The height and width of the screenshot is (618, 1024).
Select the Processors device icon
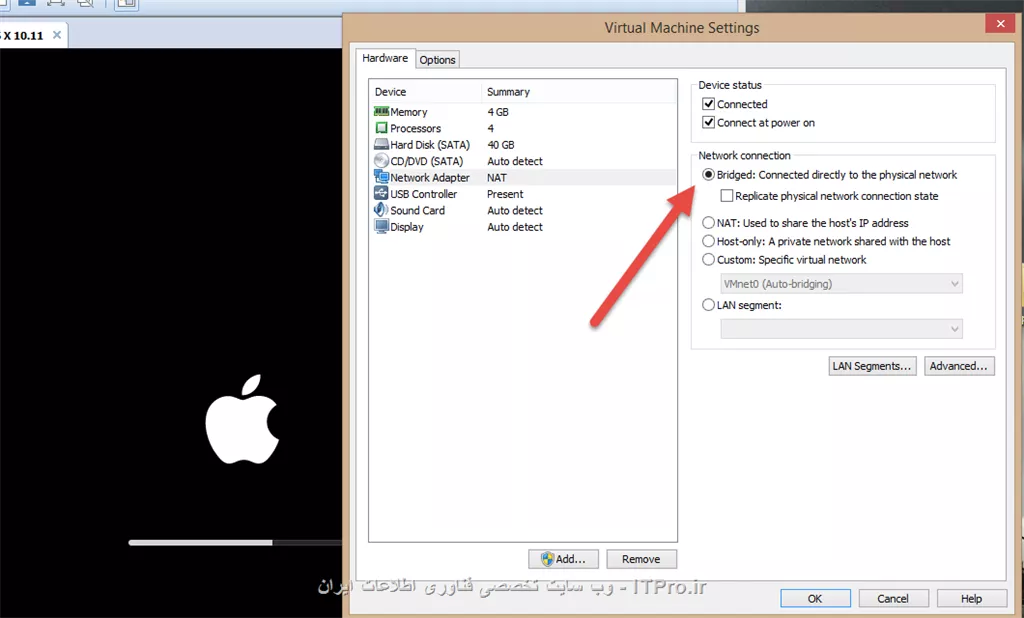381,128
